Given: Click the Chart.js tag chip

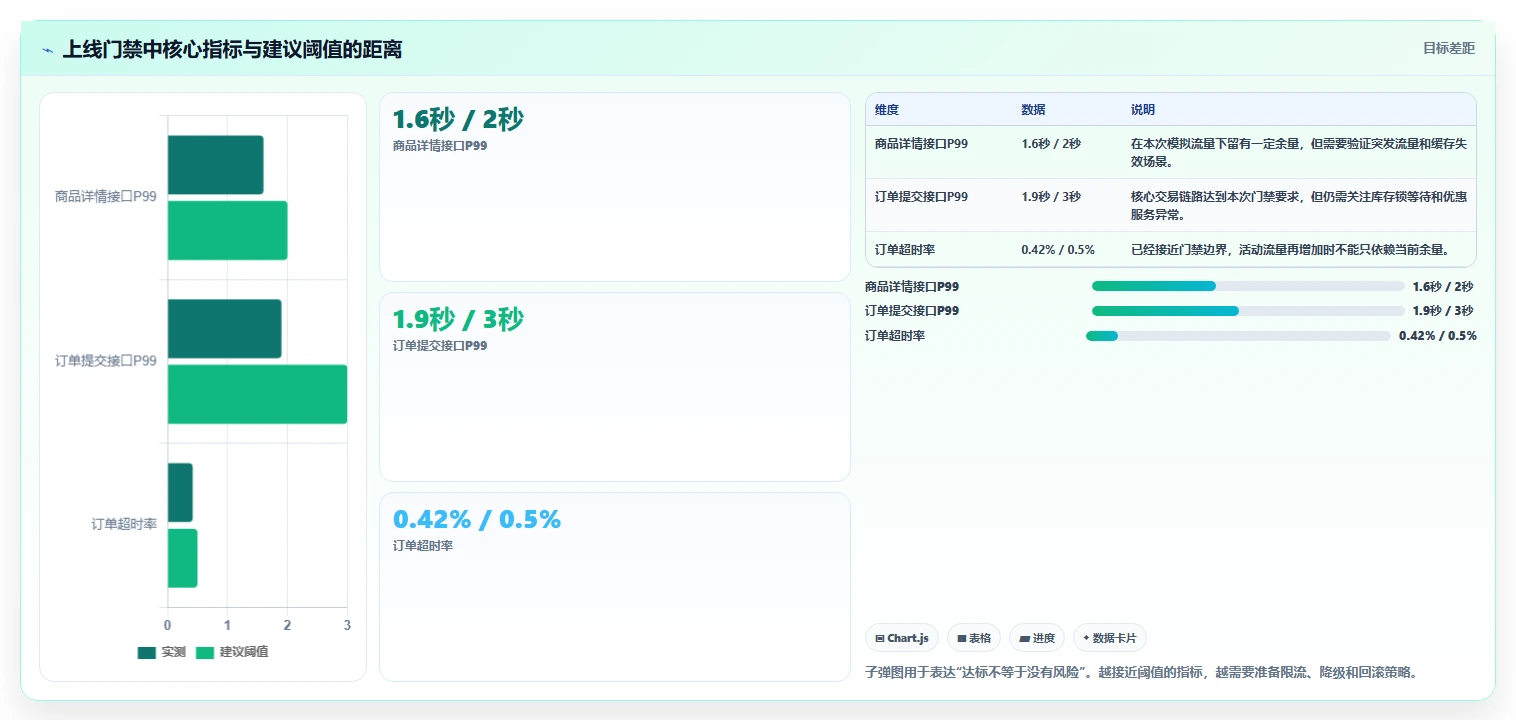Looking at the screenshot, I should (x=902, y=638).
